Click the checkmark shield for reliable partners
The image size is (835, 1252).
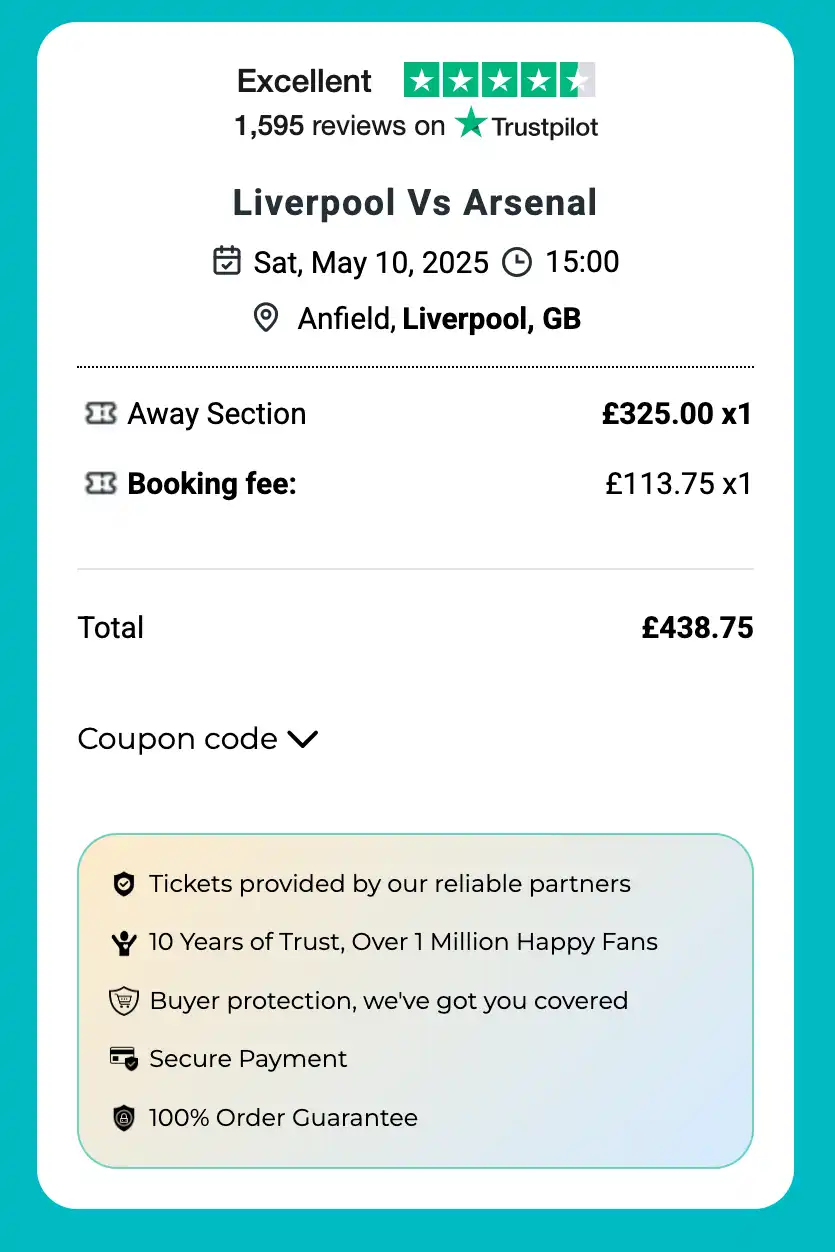coord(123,884)
